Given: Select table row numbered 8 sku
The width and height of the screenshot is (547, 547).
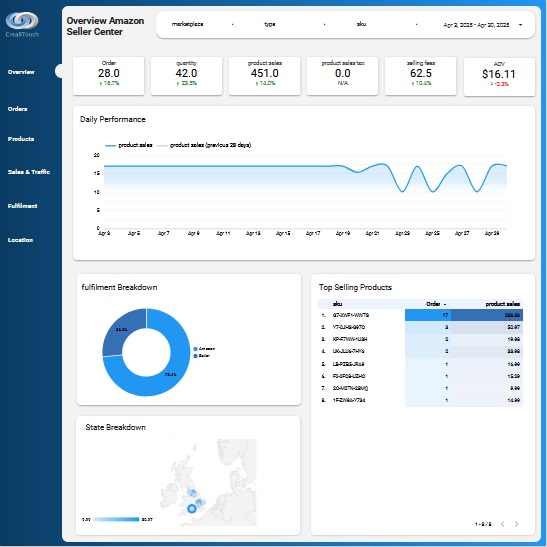Looking at the screenshot, I should [349, 400].
